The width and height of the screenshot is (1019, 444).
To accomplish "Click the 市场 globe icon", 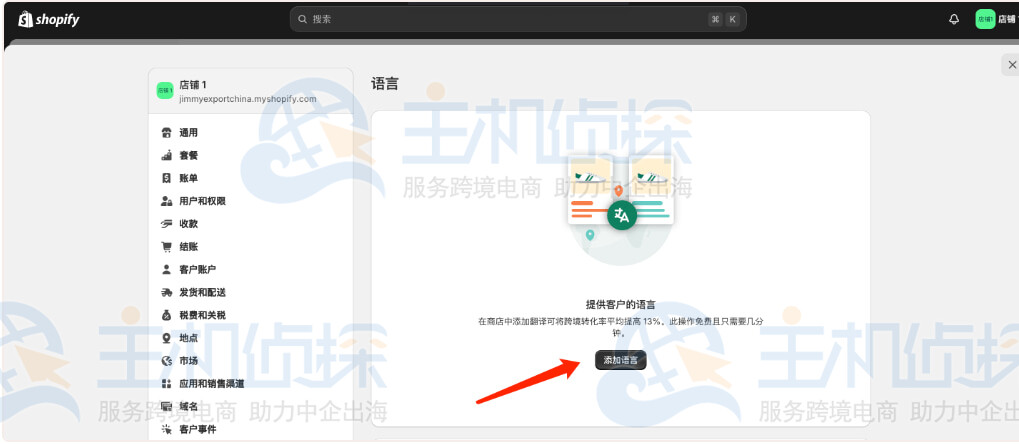I will 166,361.
